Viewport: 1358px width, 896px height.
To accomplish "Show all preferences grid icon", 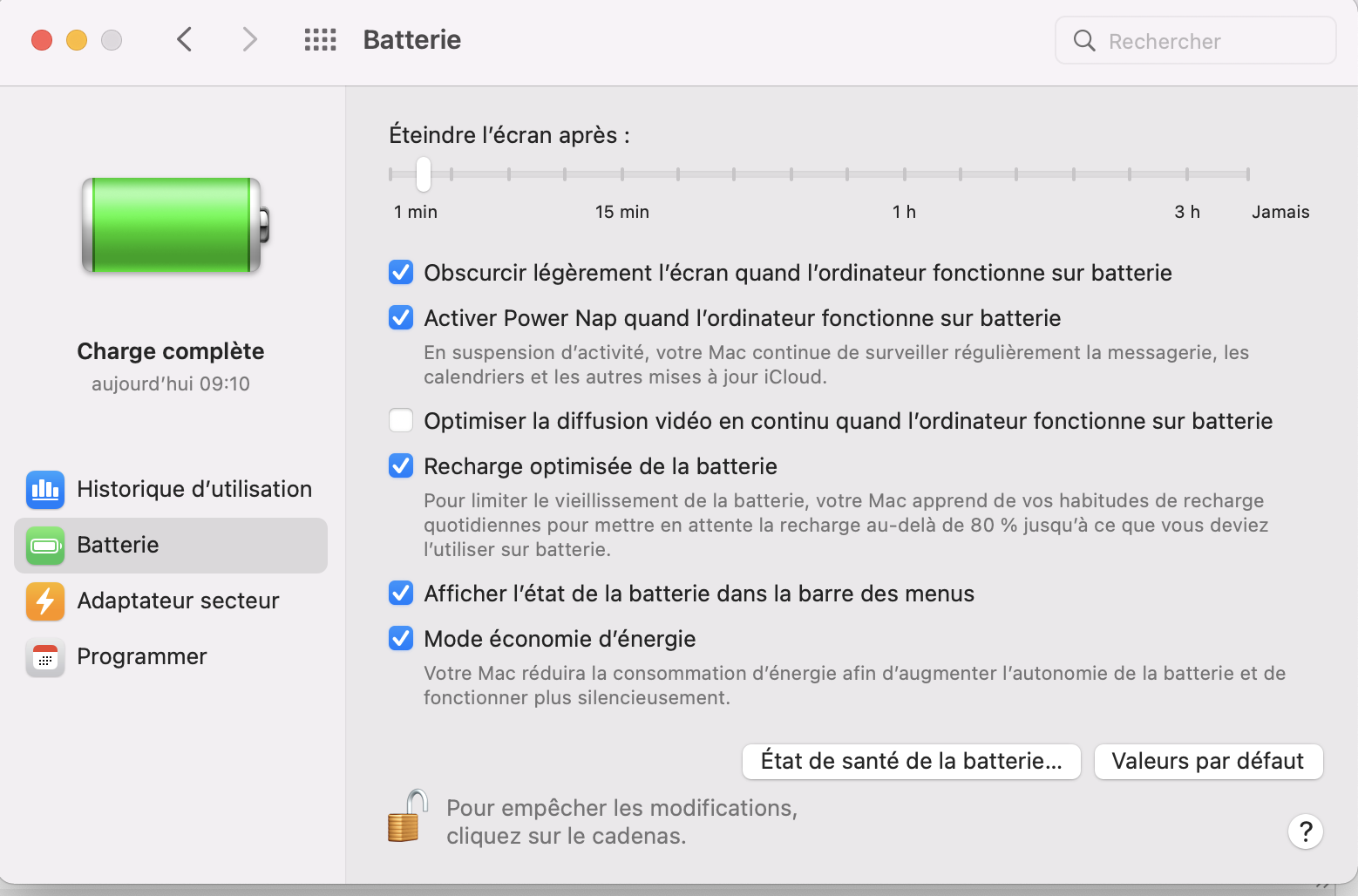I will tap(320, 39).
